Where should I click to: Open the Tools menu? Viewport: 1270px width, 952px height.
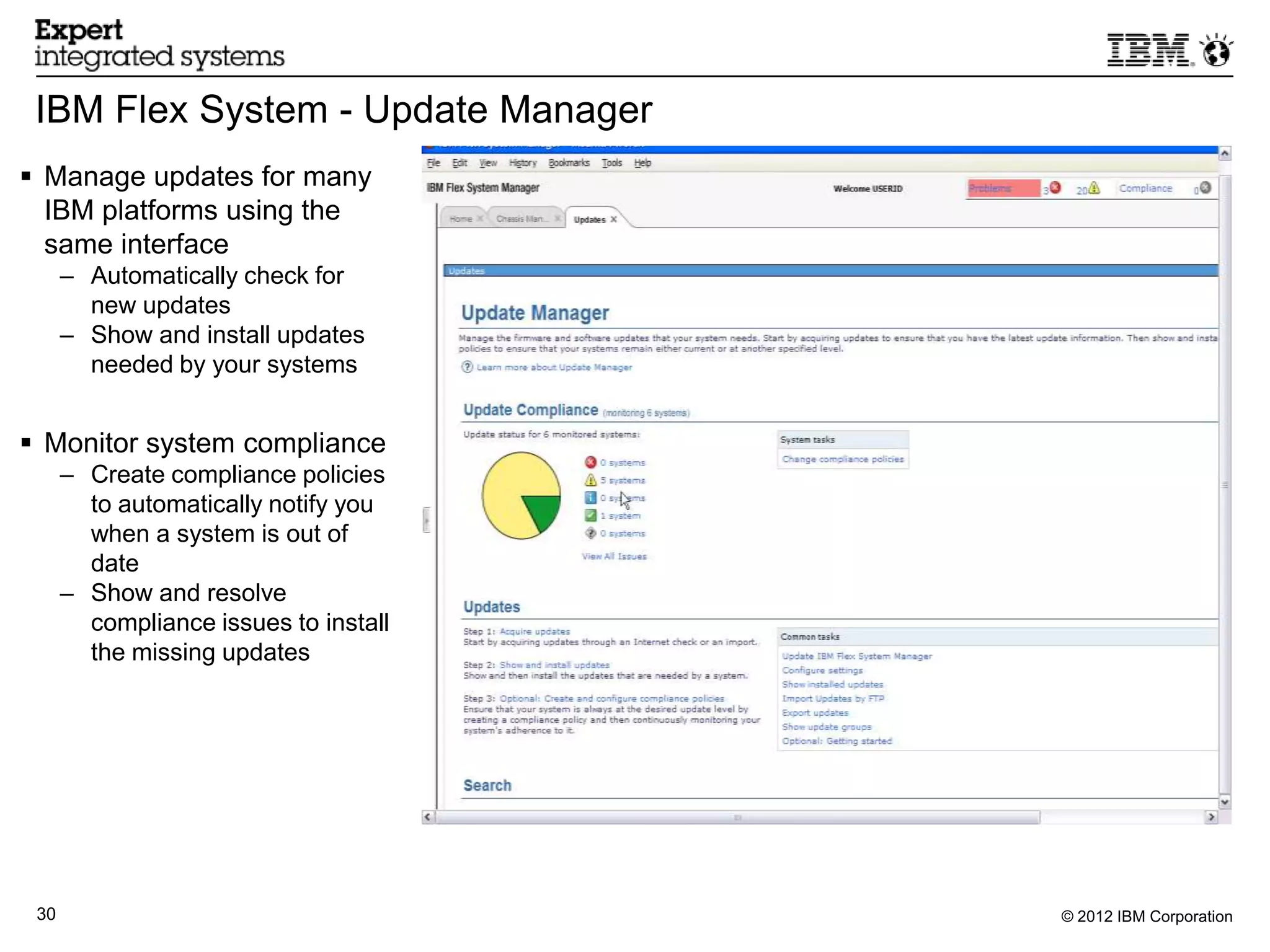click(611, 163)
